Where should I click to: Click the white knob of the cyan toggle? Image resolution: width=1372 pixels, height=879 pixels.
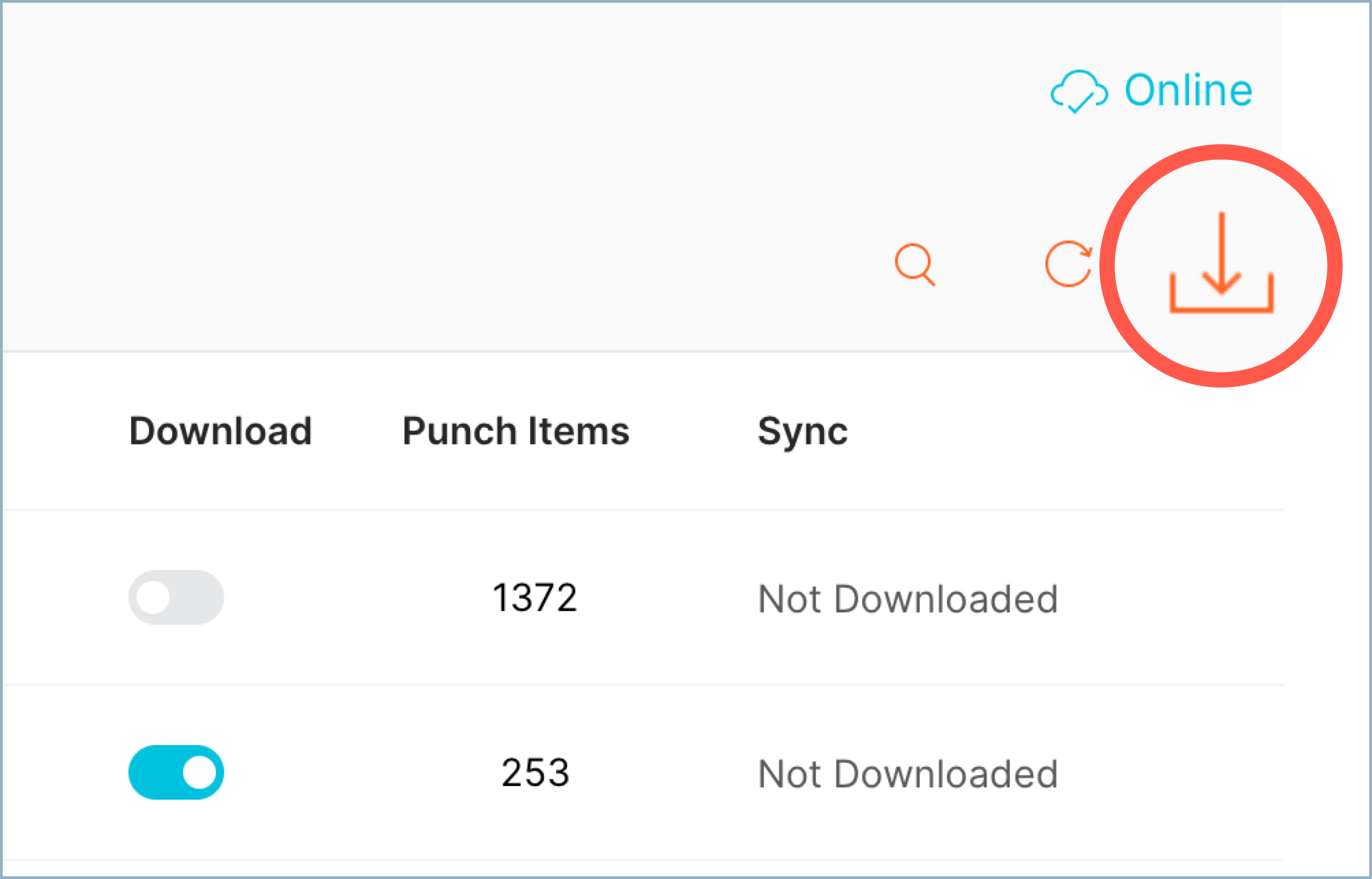200,772
